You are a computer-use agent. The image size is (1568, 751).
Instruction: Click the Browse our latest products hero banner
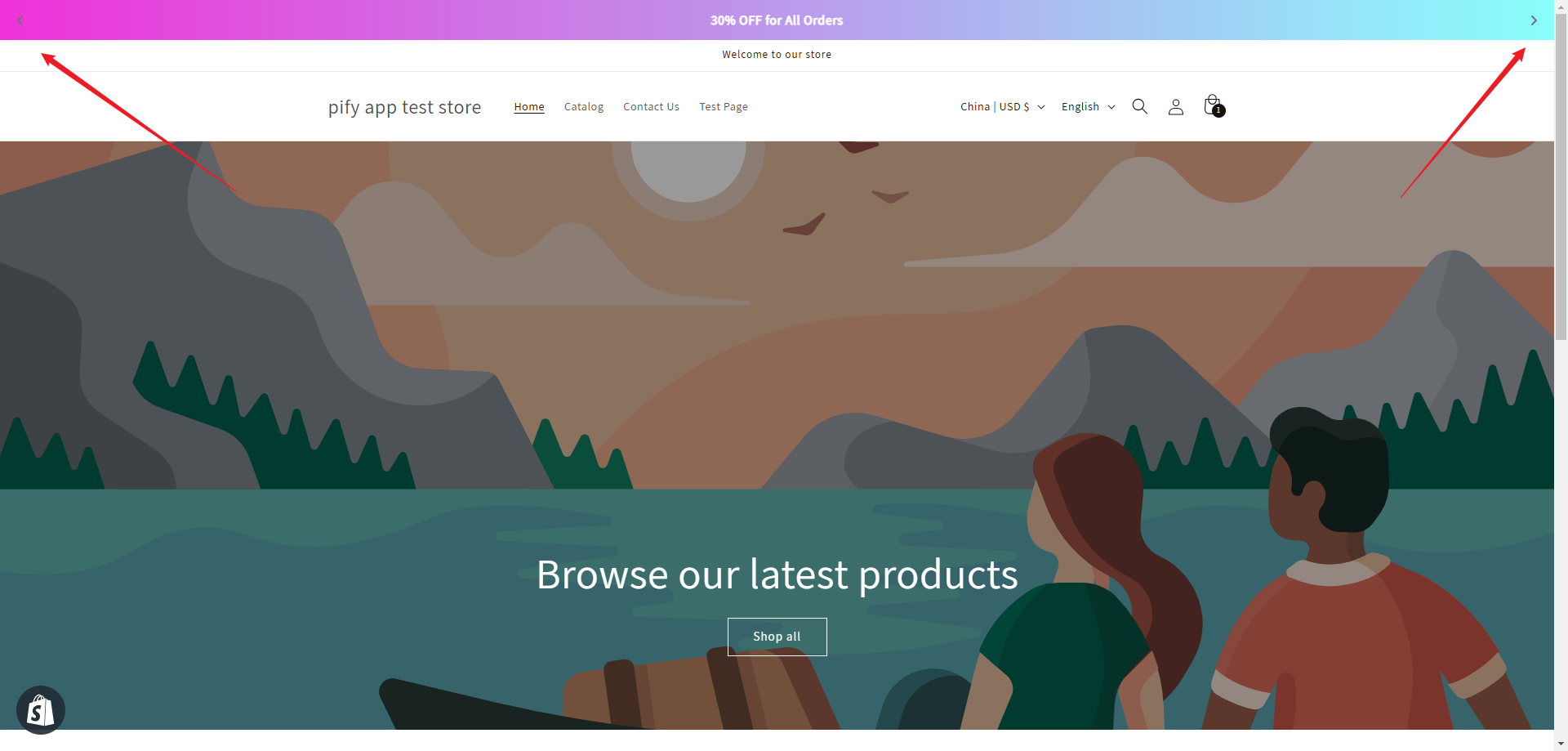coord(777,436)
